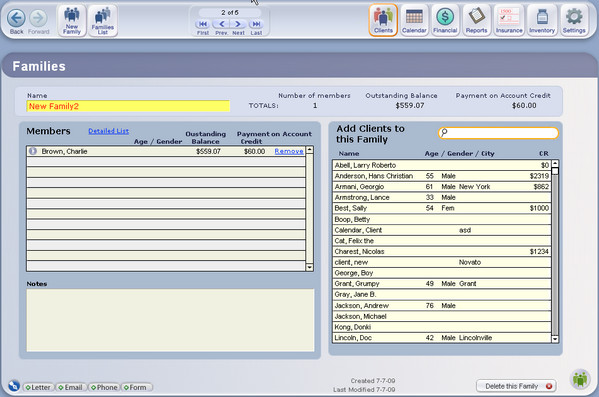This screenshot has height=397, width=599.
Task: Jump to Last family record
Action: click(256, 24)
